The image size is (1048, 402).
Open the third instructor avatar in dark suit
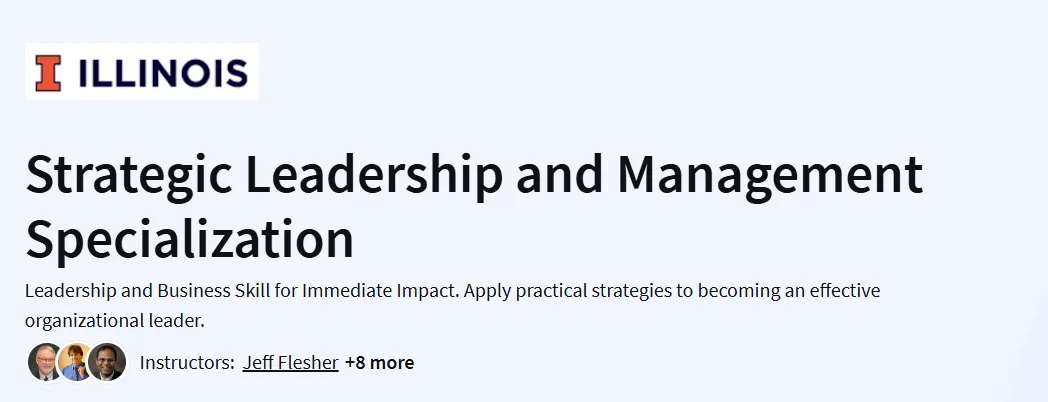(x=107, y=362)
